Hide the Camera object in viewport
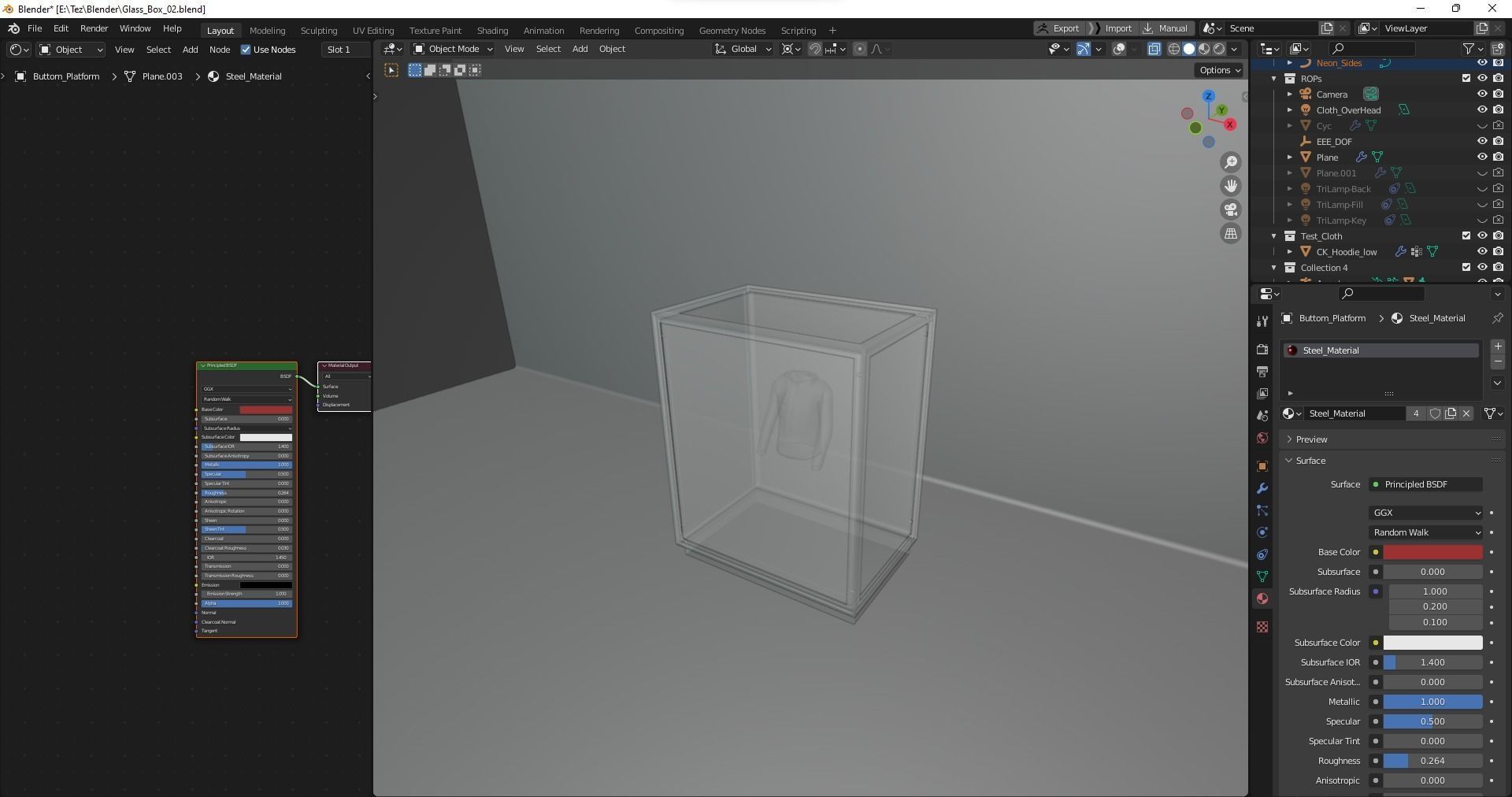The height and width of the screenshot is (797, 1512). point(1481,95)
